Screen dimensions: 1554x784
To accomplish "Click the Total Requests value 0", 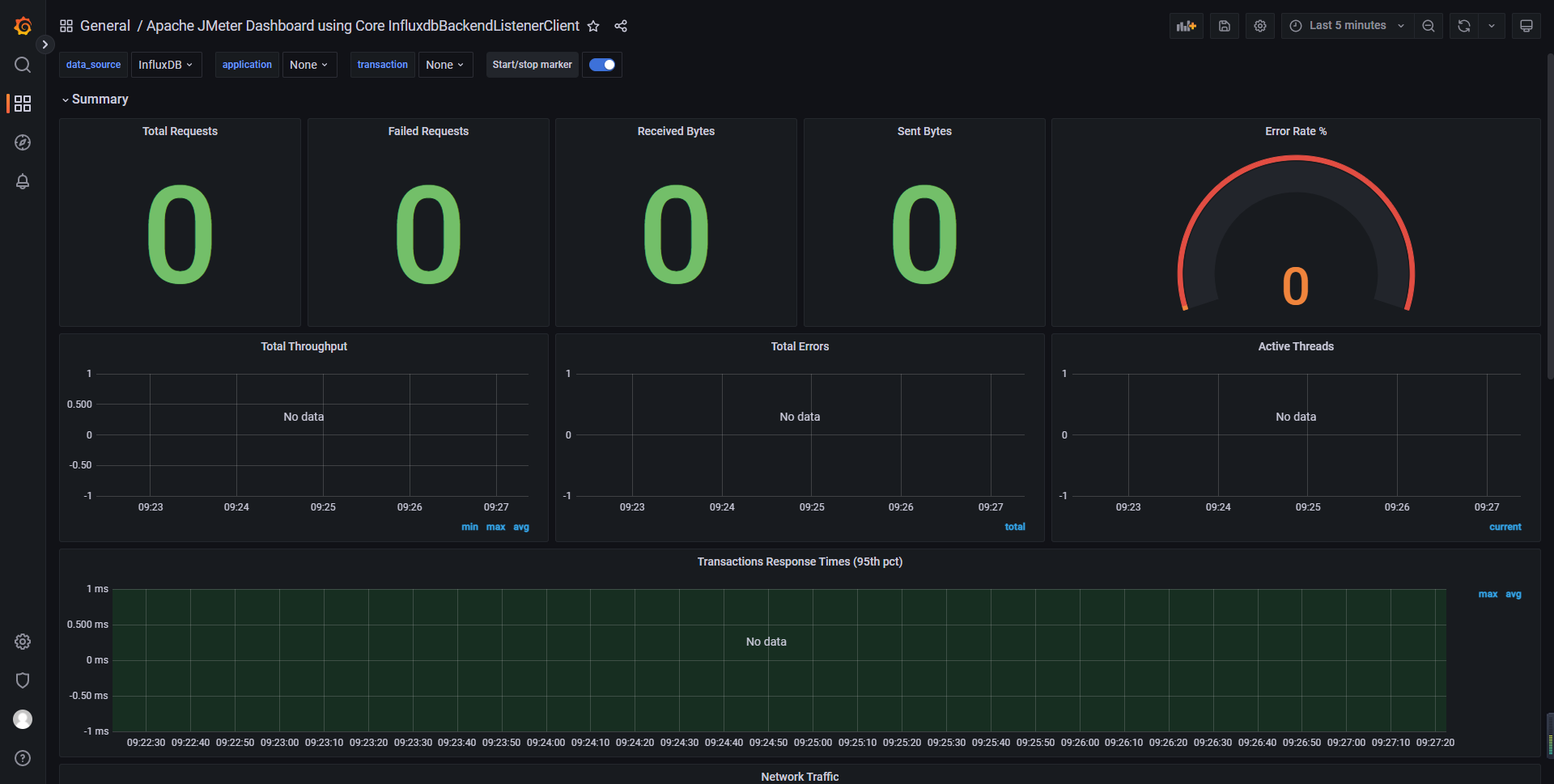I will (x=180, y=235).
